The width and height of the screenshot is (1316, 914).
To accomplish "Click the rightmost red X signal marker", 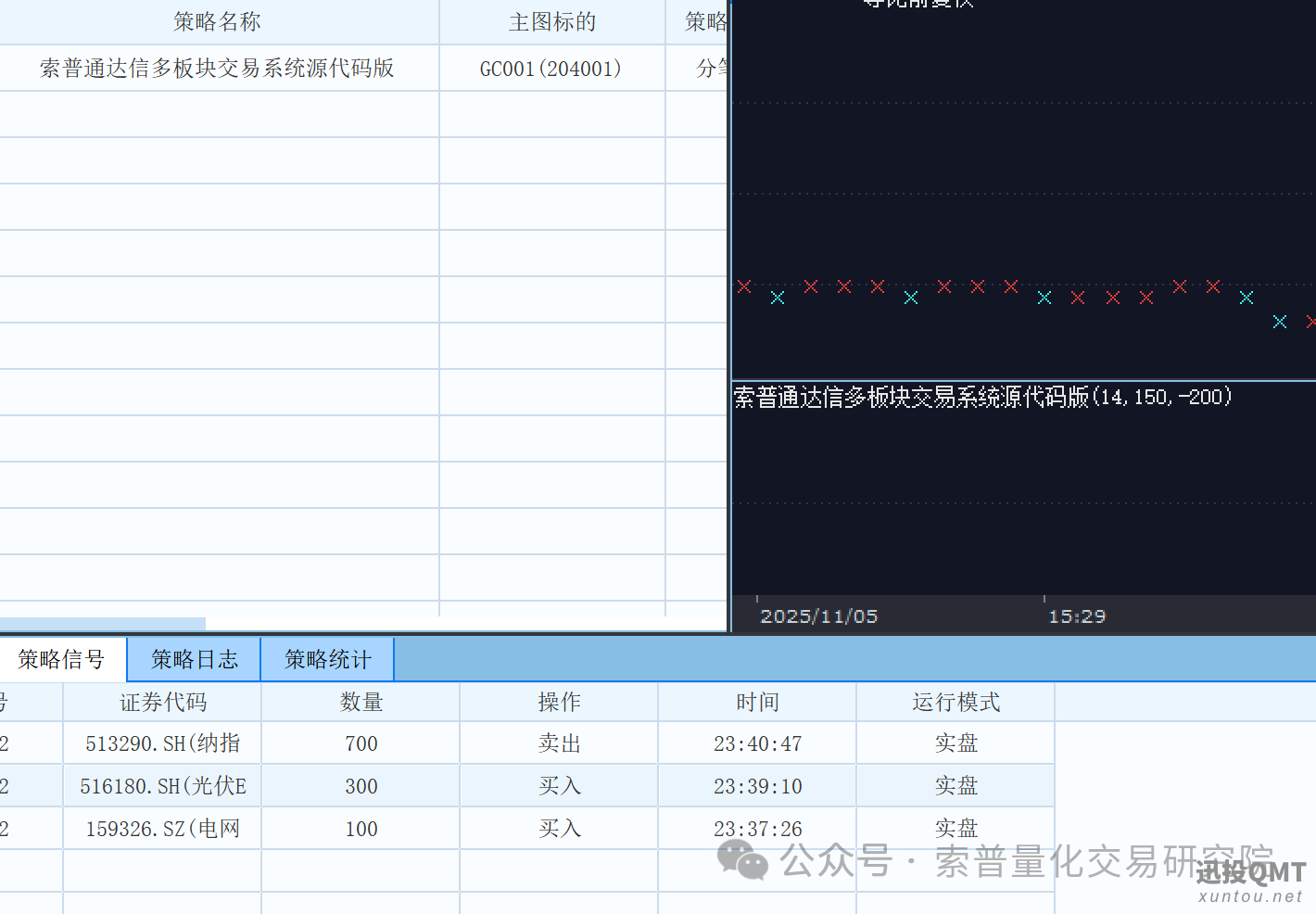I will [x=1310, y=321].
